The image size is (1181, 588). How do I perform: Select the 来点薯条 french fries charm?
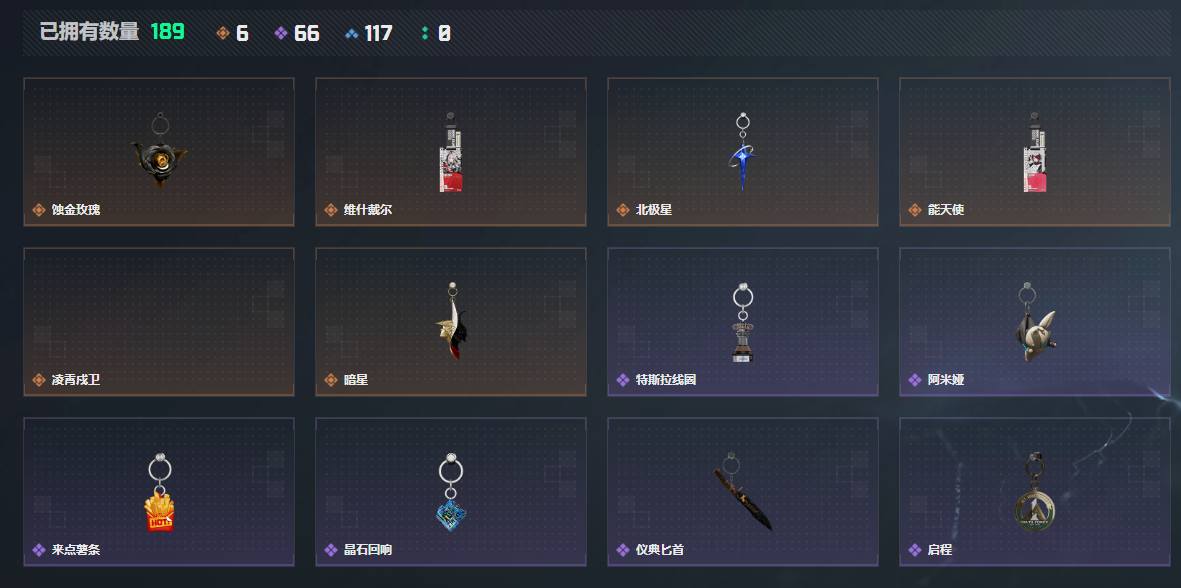pos(159,492)
